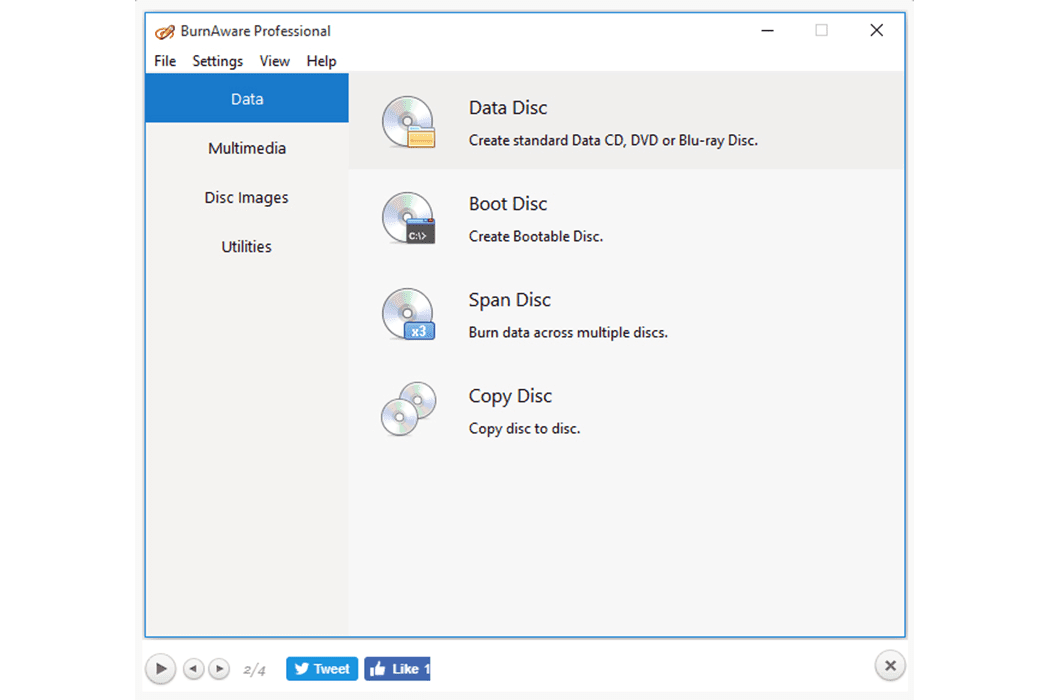Share via the Tweet button
The height and width of the screenshot is (700, 1050).
click(322, 669)
